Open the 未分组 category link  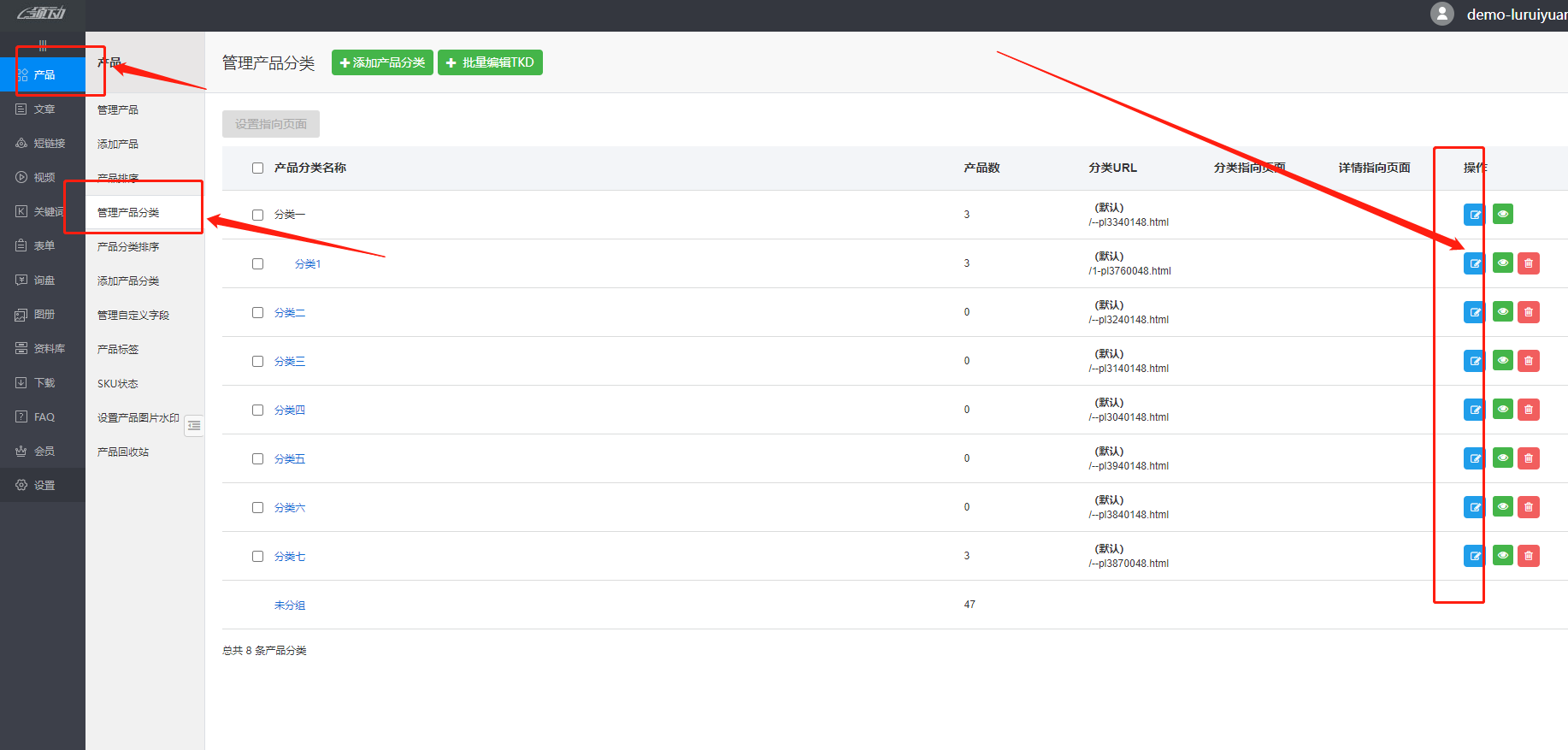pos(290,605)
